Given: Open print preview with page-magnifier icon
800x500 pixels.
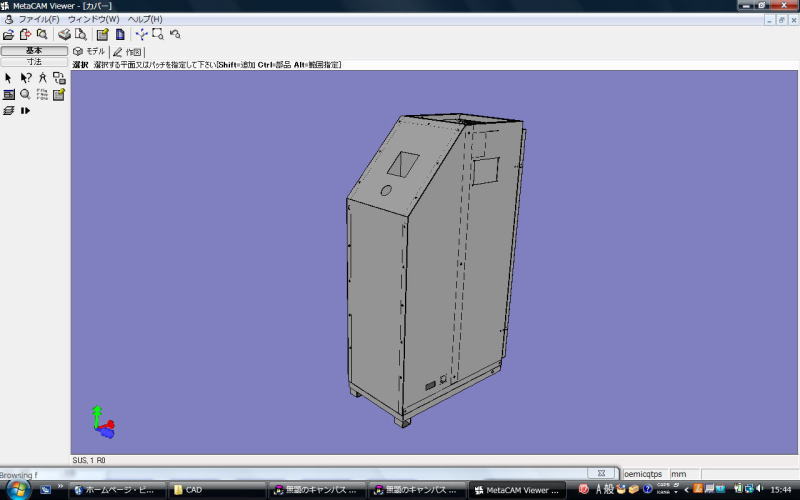Looking at the screenshot, I should (81, 34).
